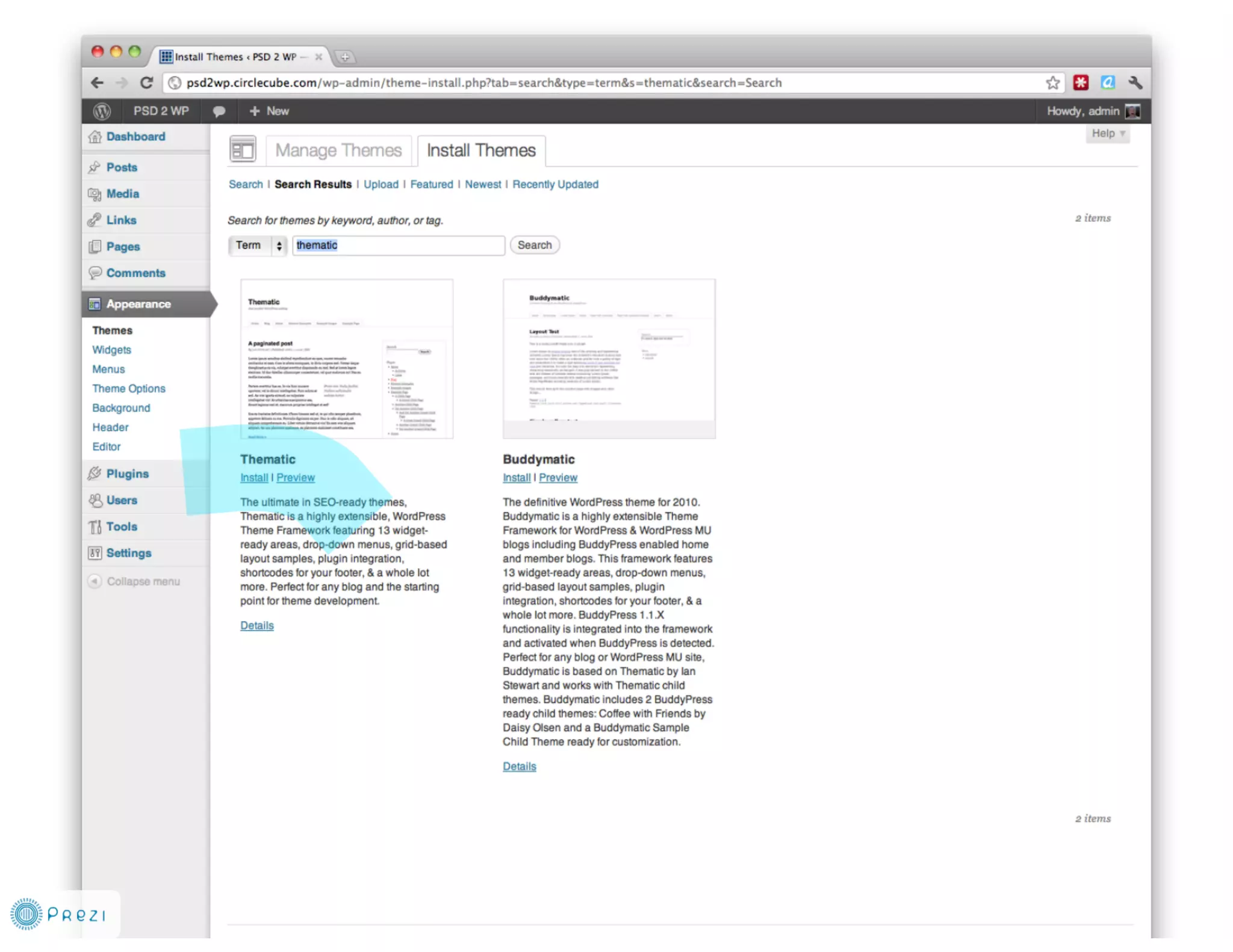Click the Plugins plug icon
The image size is (1233, 952).
[x=95, y=474]
